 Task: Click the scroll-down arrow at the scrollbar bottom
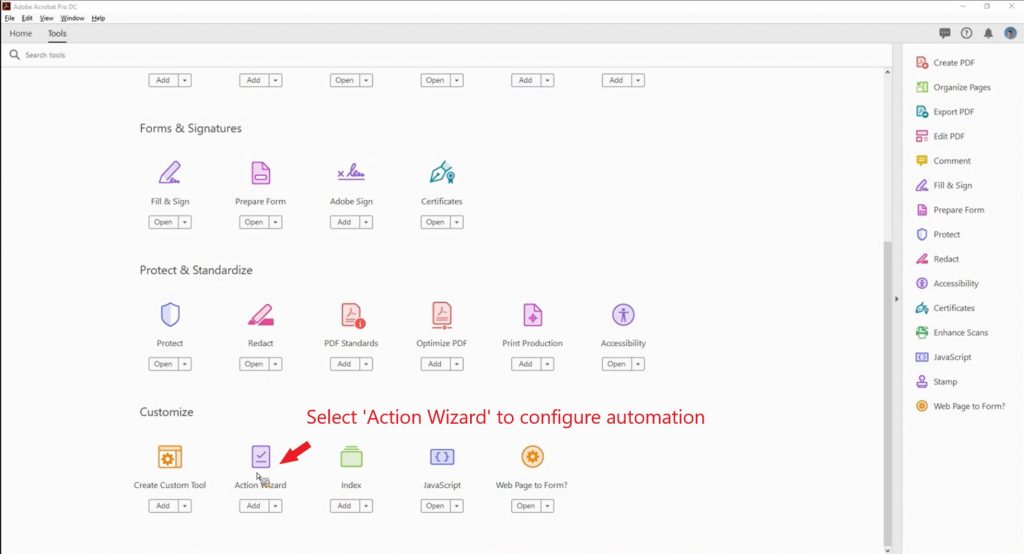[x=887, y=550]
